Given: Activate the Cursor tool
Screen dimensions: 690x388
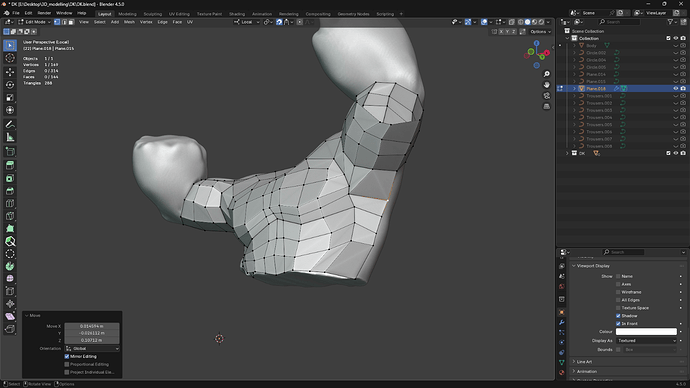Looking at the screenshot, I should (10, 58).
